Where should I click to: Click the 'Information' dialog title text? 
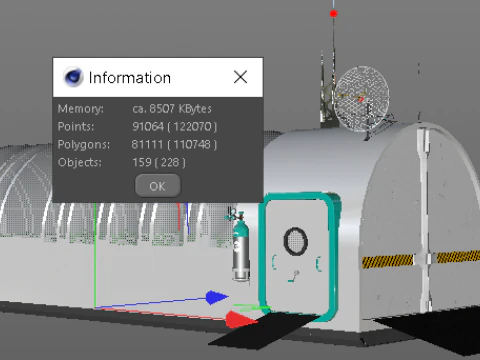(x=130, y=78)
